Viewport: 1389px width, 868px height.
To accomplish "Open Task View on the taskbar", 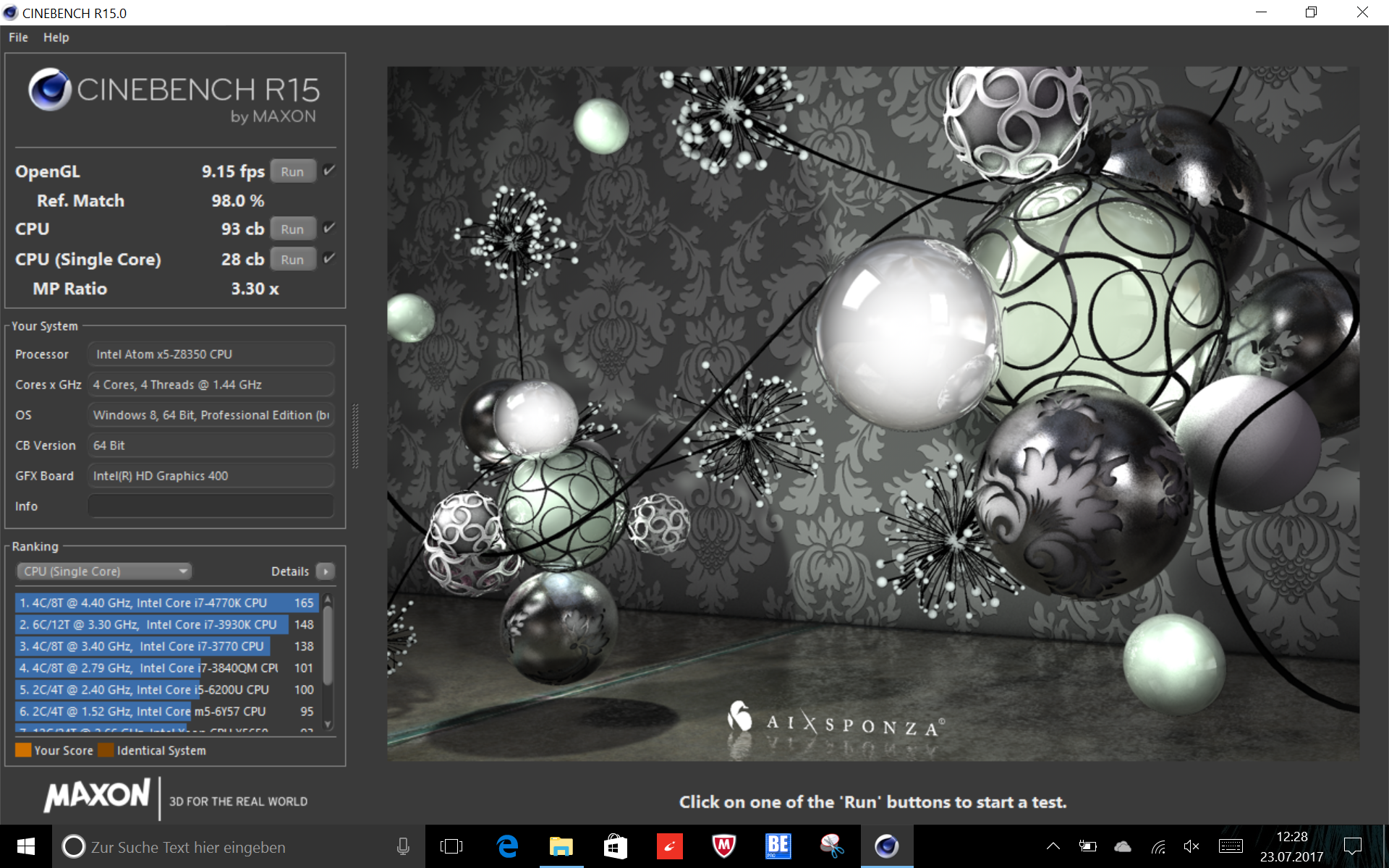I will tap(451, 846).
